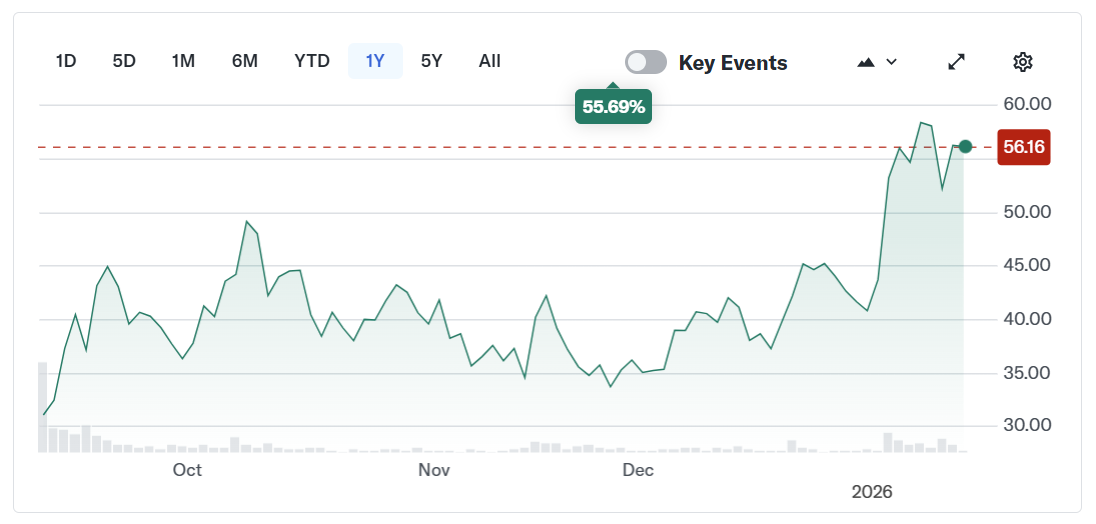Show the All time range

click(x=490, y=61)
